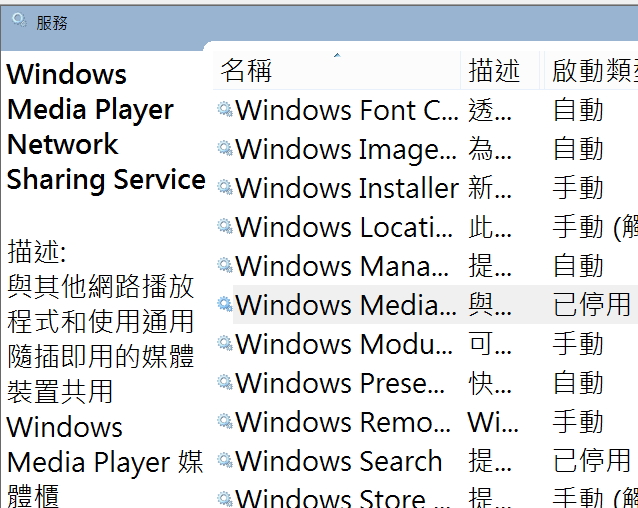Click 自動 startup type of Windows Font C...
This screenshot has width=638, height=508.
(578, 110)
